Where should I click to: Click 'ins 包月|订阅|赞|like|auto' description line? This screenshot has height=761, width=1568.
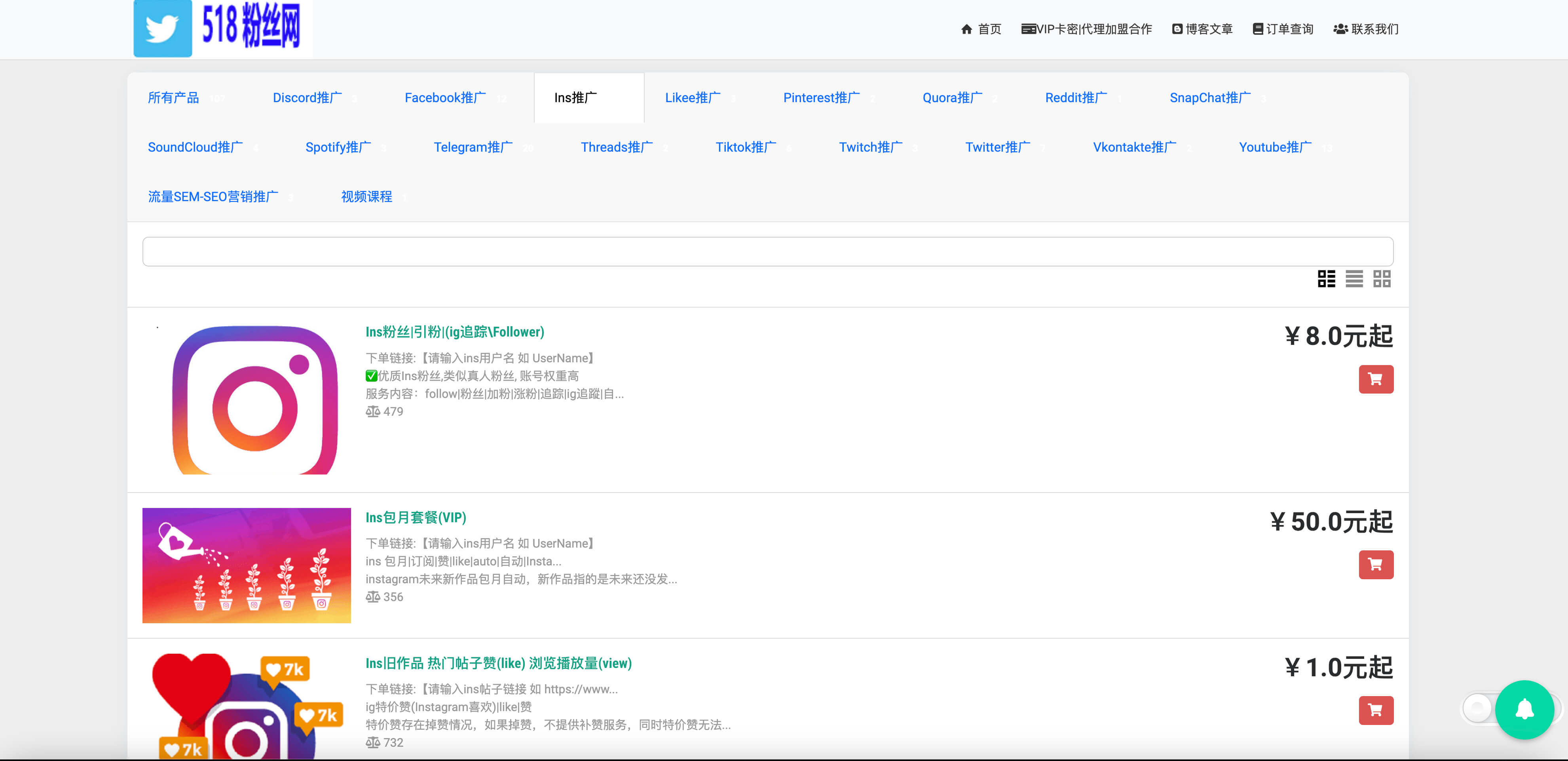[x=463, y=561]
